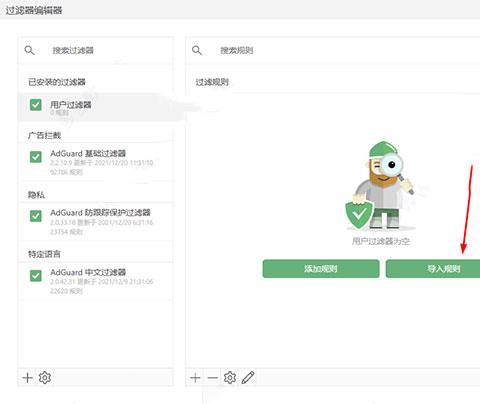The height and width of the screenshot is (404, 480).
Task: Focus the 搜索规则 search field
Action: point(333,50)
